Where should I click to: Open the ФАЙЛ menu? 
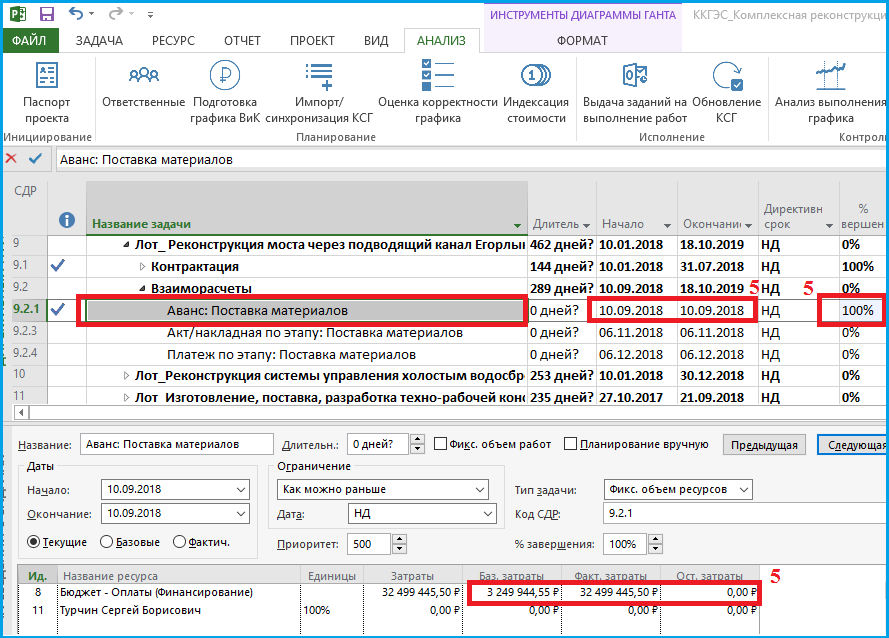29,41
